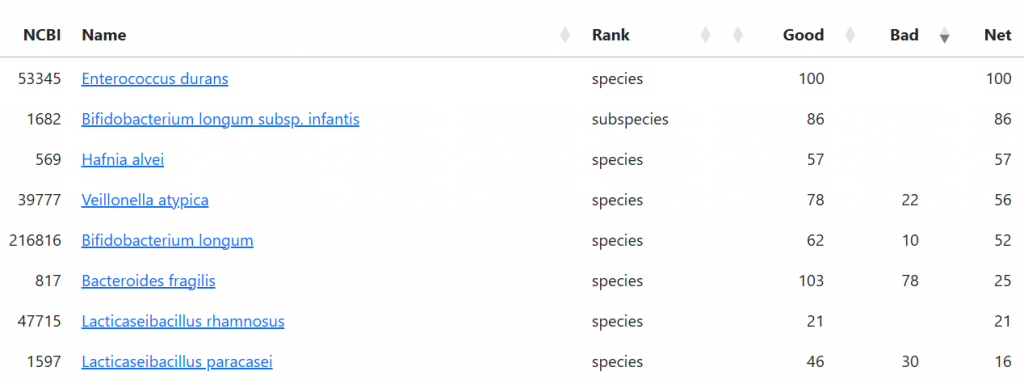
Task: View Lacticaseibacillus rhamnosus details
Action: (x=183, y=322)
